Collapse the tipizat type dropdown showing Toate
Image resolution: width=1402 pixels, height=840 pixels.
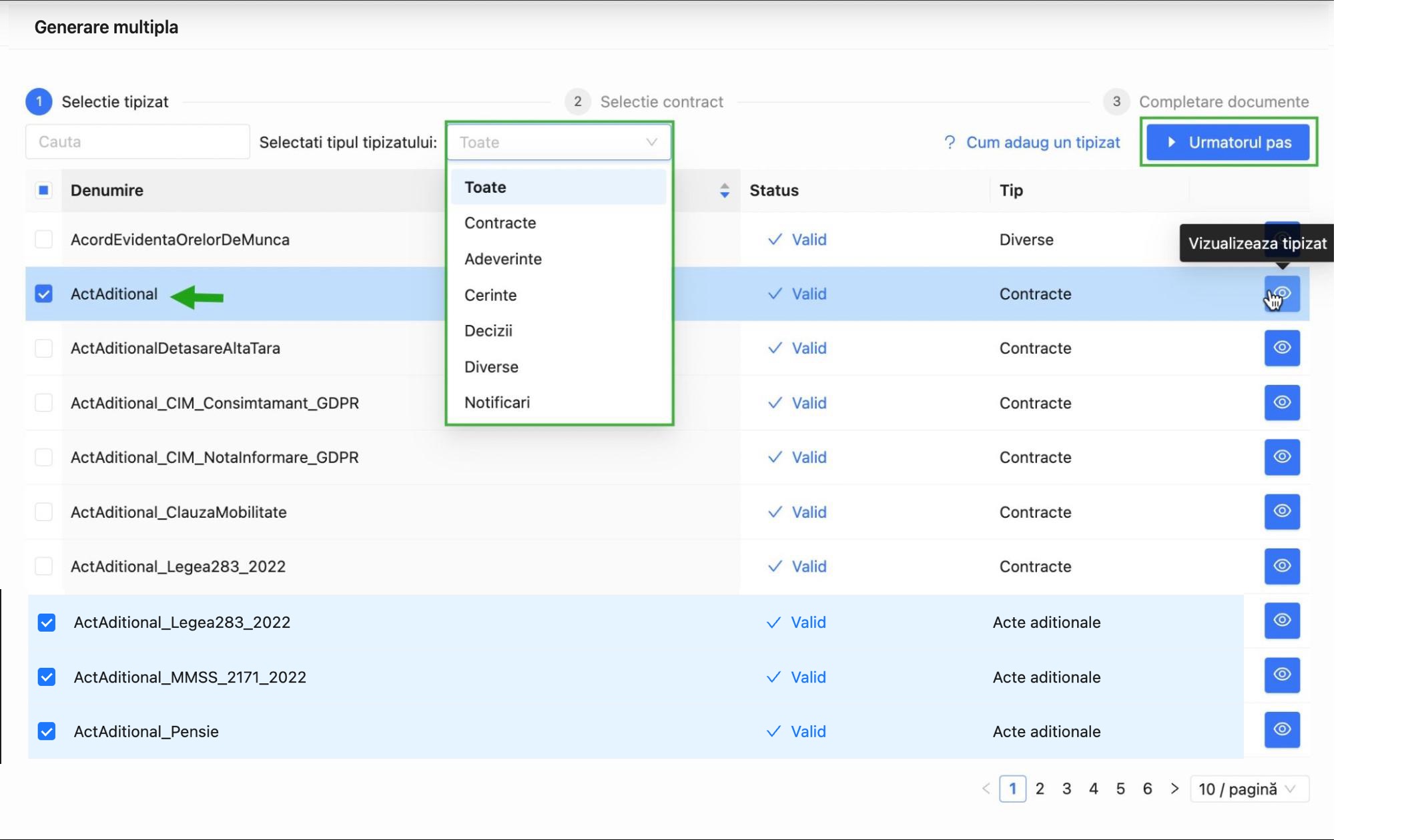tap(559, 142)
